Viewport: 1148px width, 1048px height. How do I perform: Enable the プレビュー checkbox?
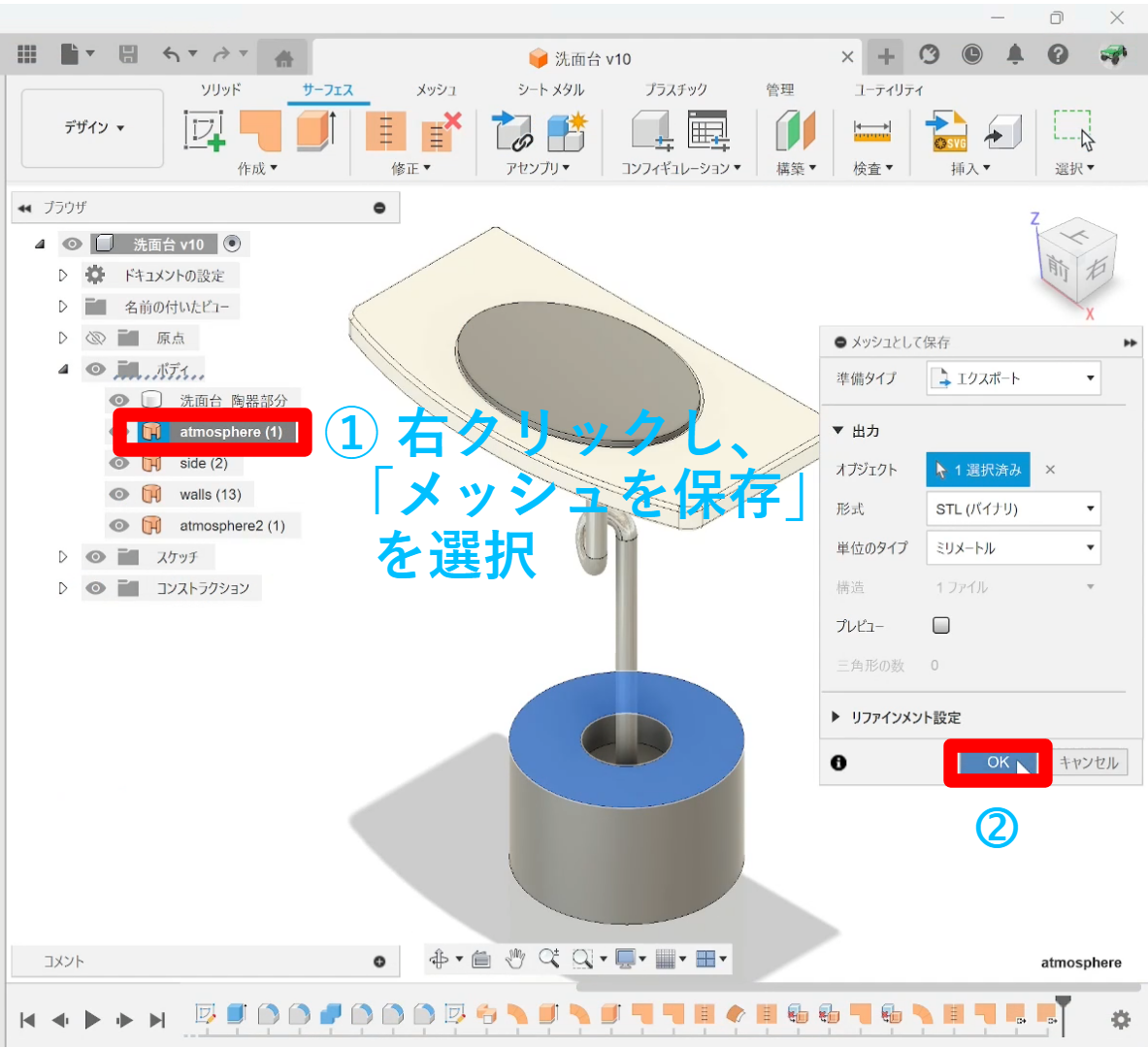click(940, 625)
